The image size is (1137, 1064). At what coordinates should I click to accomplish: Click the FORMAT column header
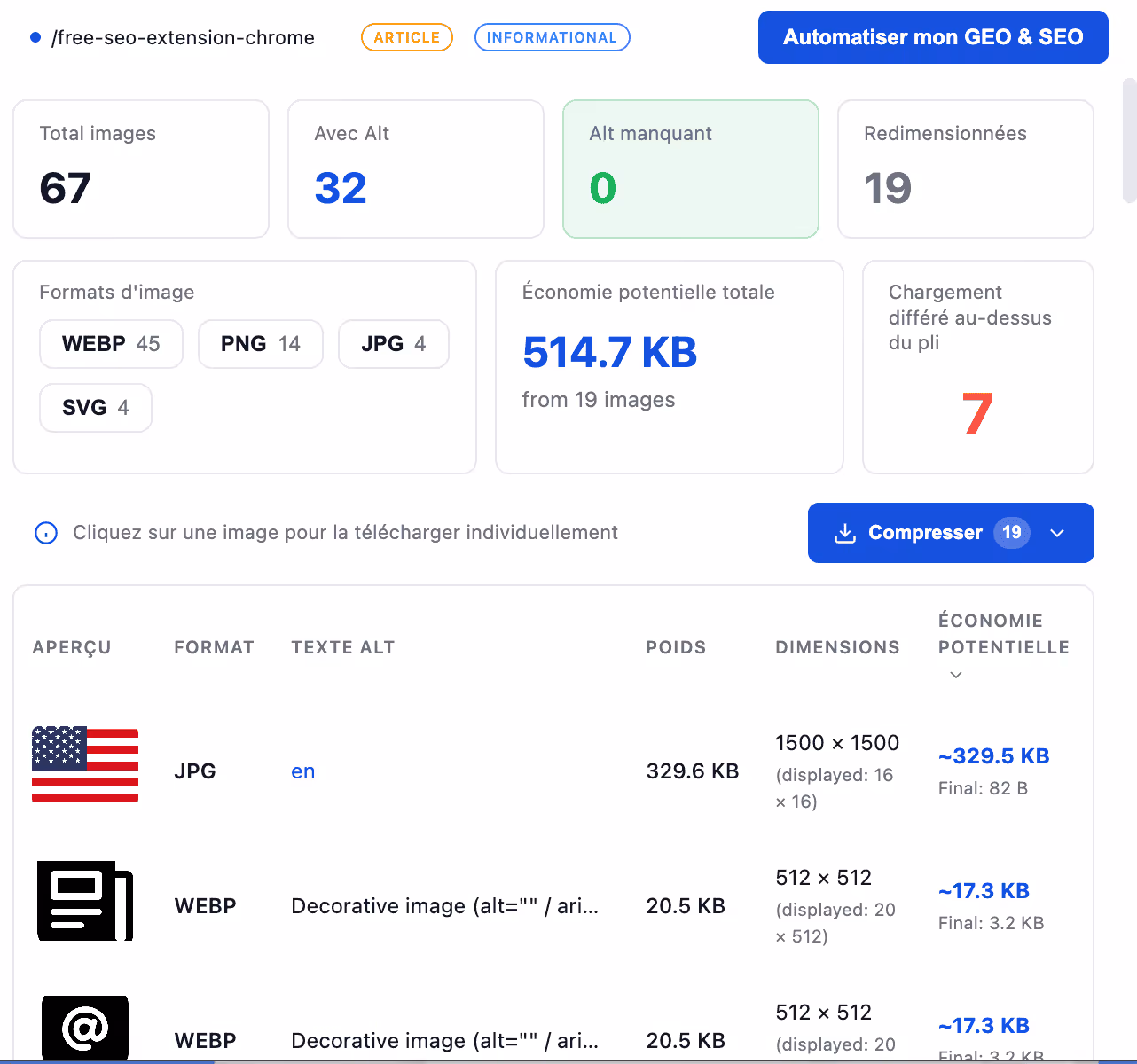(x=214, y=647)
